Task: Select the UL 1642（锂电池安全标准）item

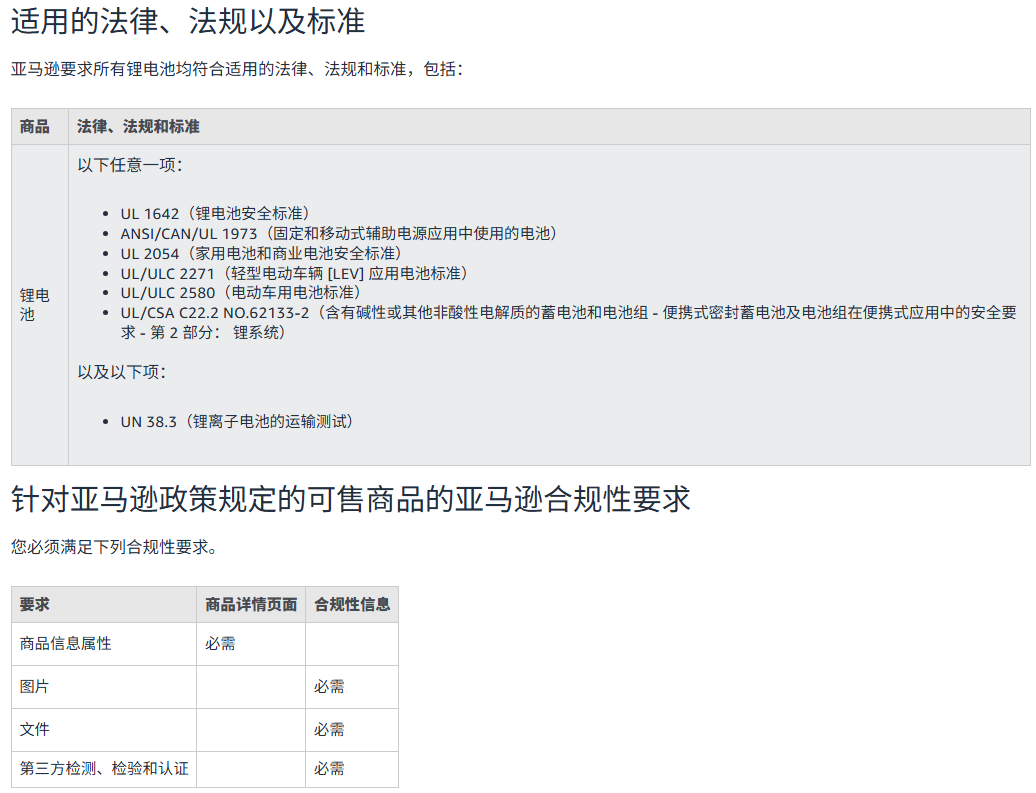Action: [x=215, y=213]
